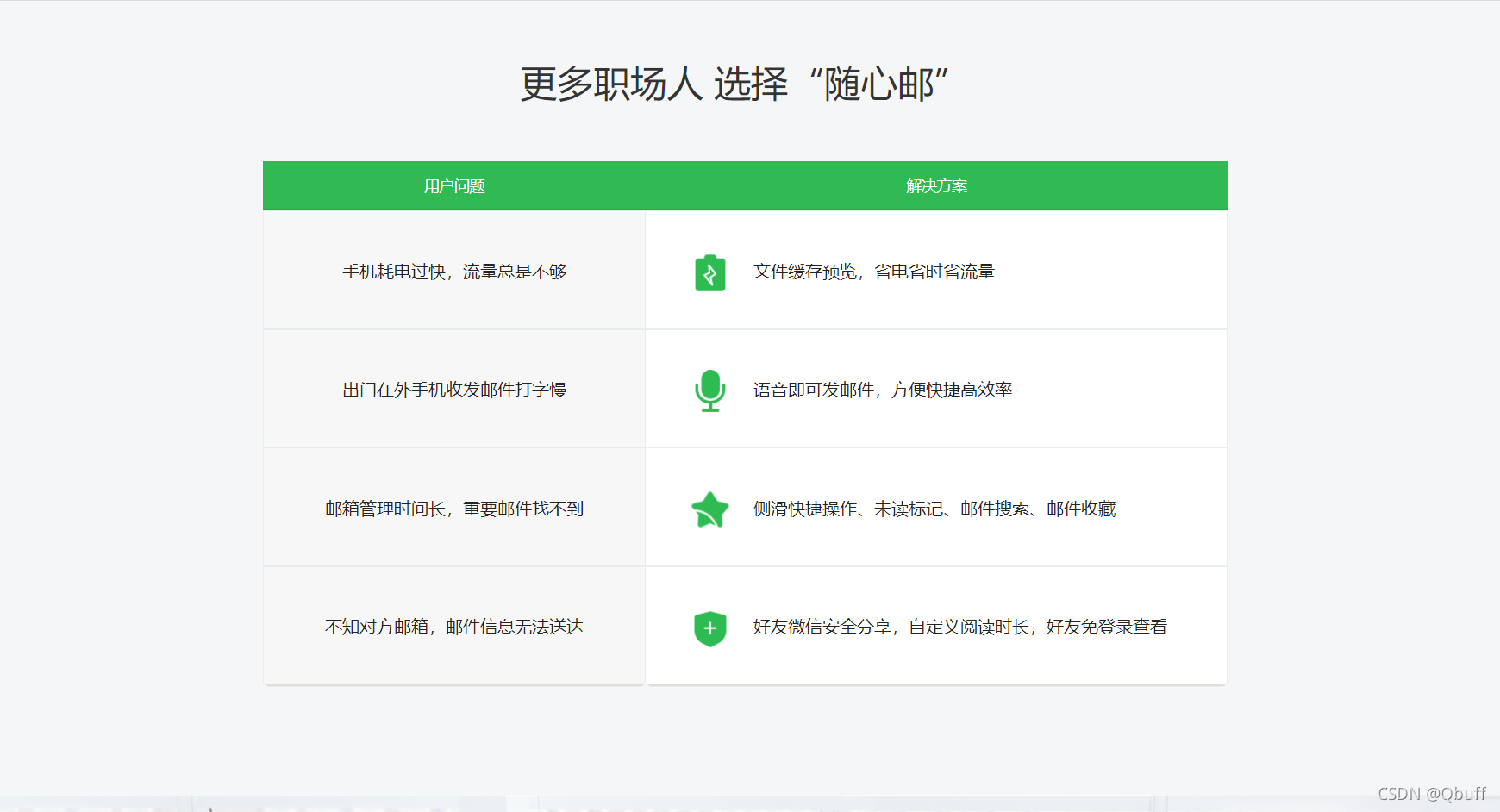1500x812 pixels.
Task: Select the 手机耗电过快，流量总是不够 cell
Action: 454,271
